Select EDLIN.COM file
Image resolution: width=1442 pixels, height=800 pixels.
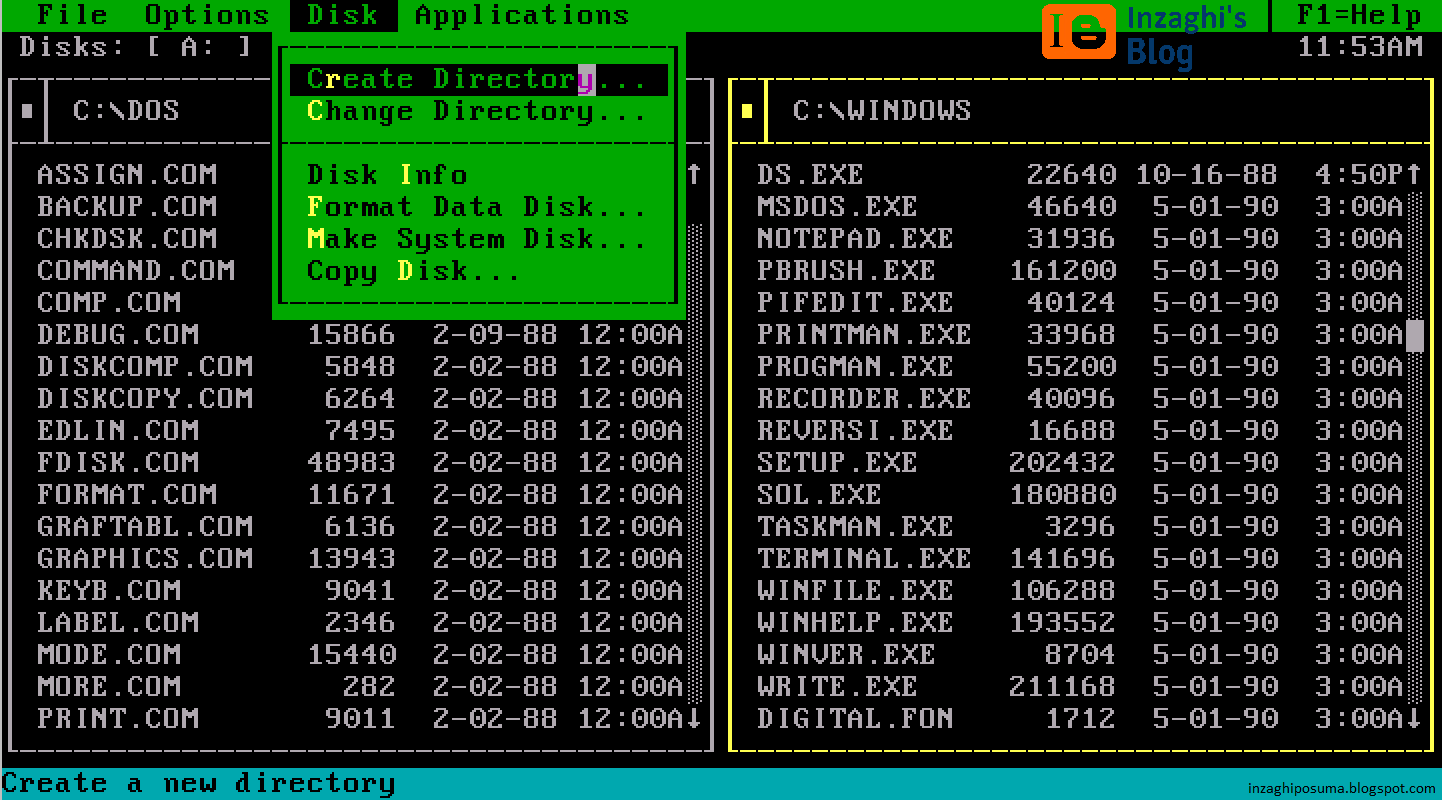click(x=360, y=430)
